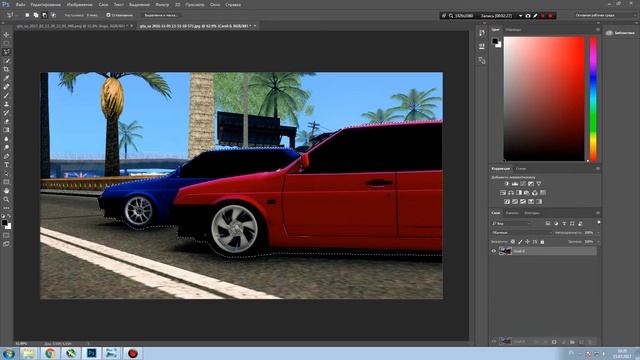Select the Healing Brush tool
Image resolution: width=640 pixels, height=360 pixels.
(x=7, y=87)
